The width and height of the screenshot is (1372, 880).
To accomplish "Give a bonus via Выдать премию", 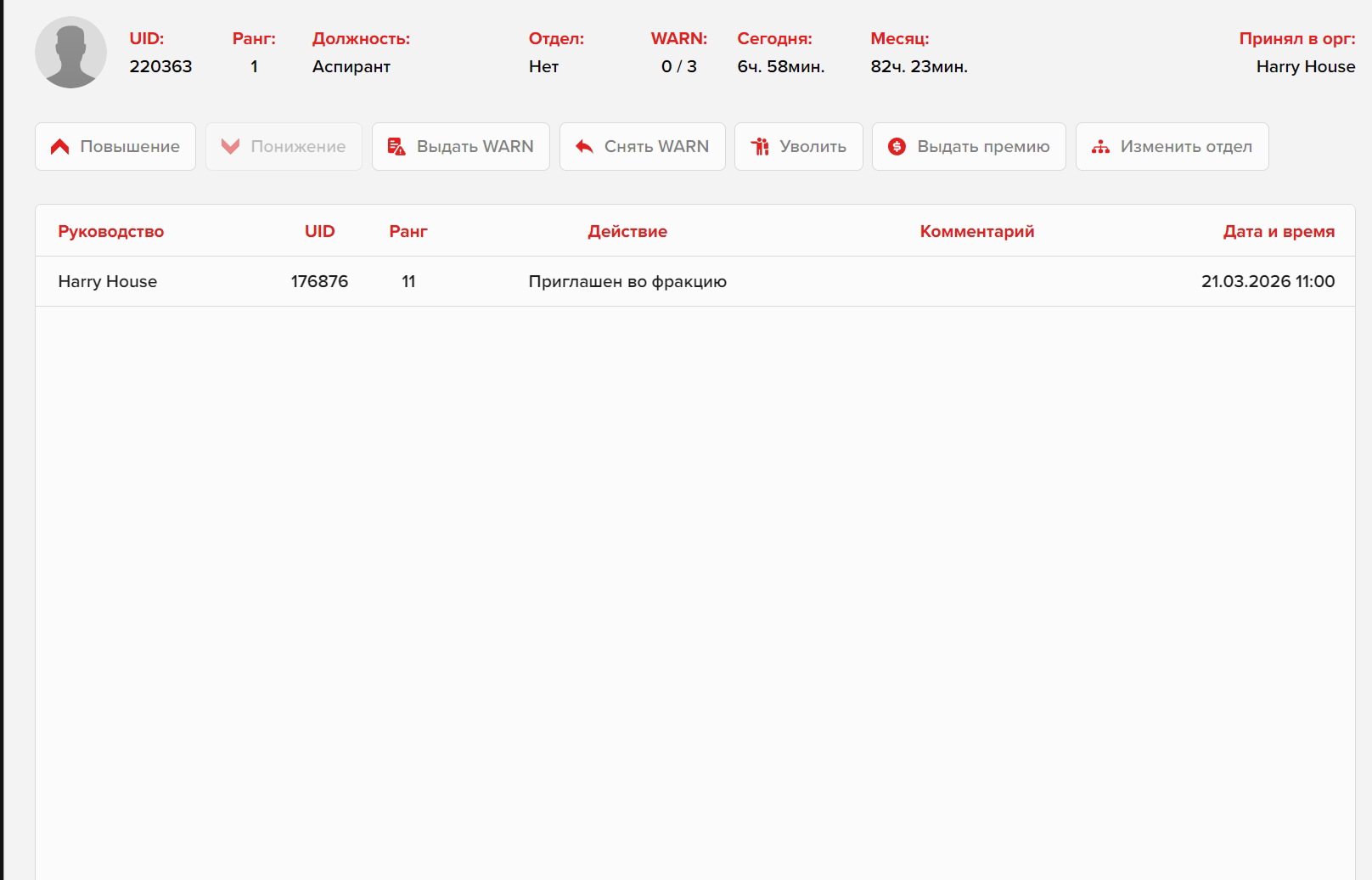I will 969,147.
